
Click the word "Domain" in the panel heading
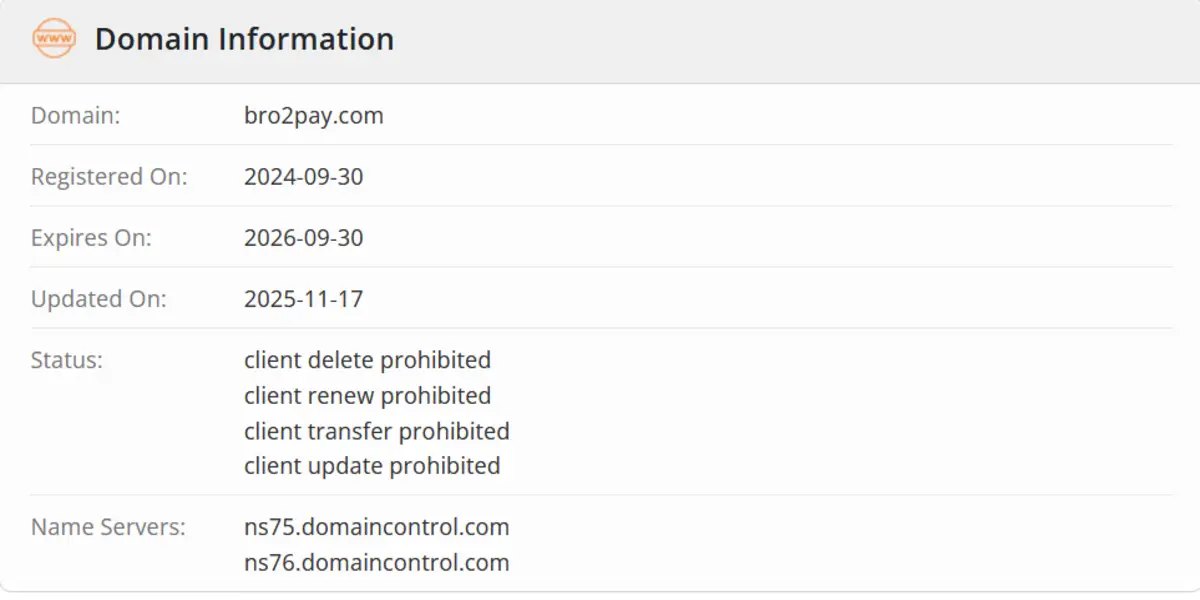(x=151, y=39)
